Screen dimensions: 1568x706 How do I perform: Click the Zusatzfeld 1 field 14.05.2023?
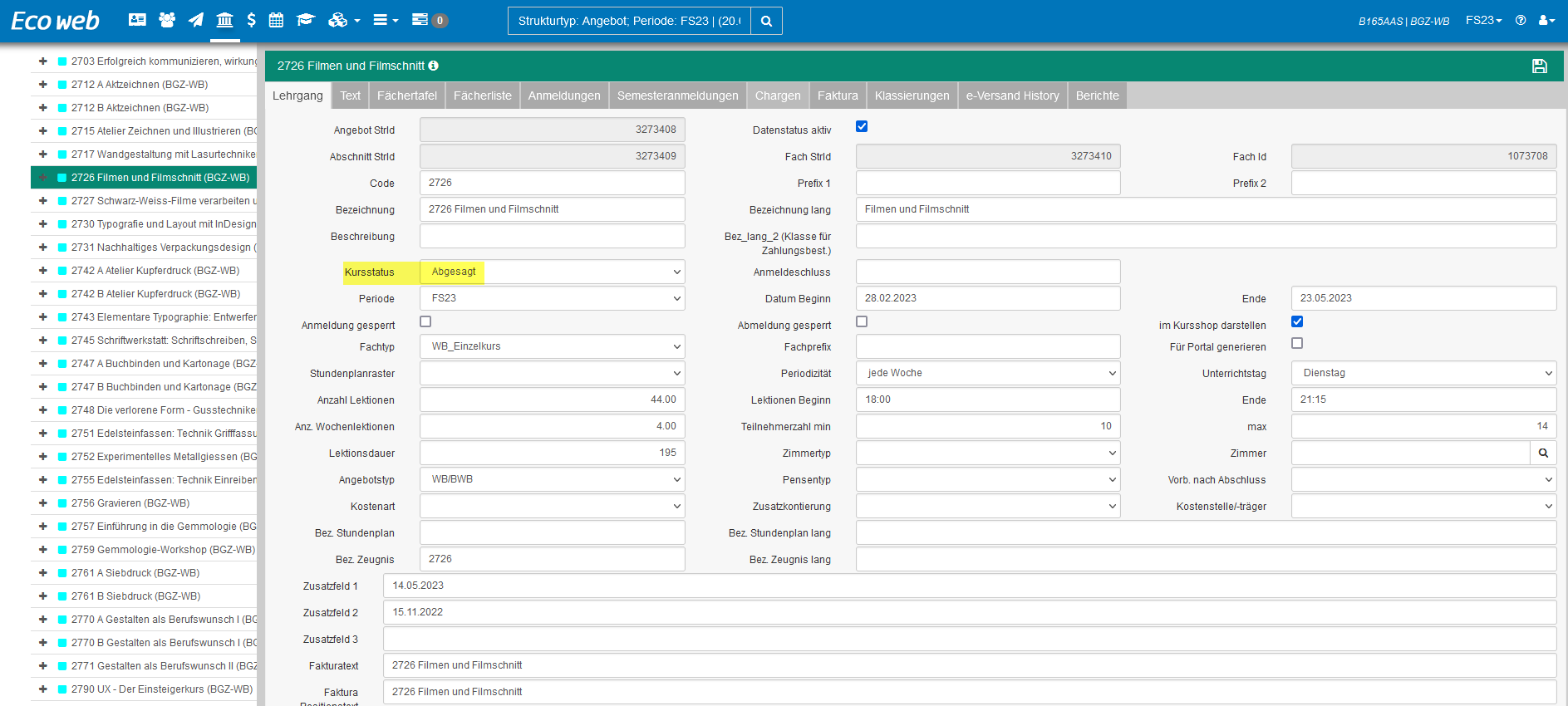click(970, 586)
